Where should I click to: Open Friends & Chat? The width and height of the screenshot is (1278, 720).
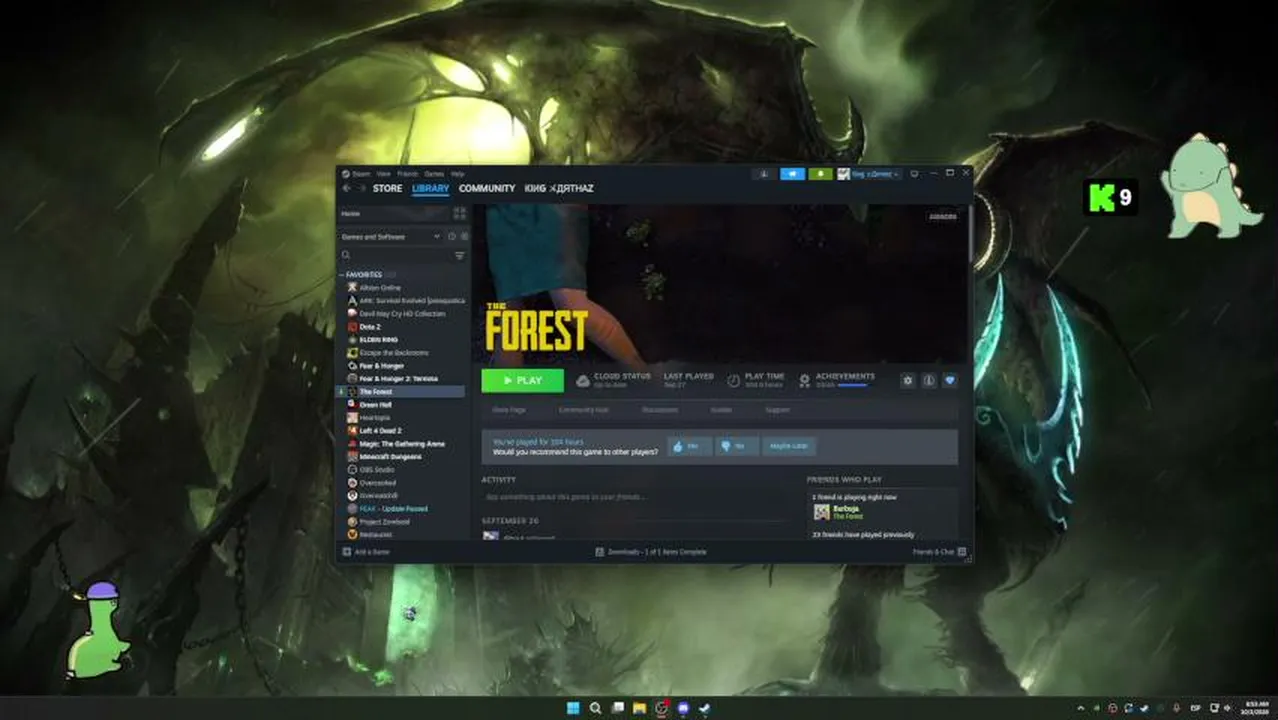click(x=939, y=552)
